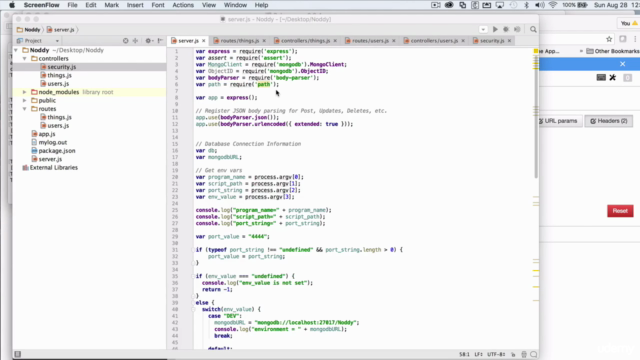Hide the Project tool window icon

pos(160,41)
